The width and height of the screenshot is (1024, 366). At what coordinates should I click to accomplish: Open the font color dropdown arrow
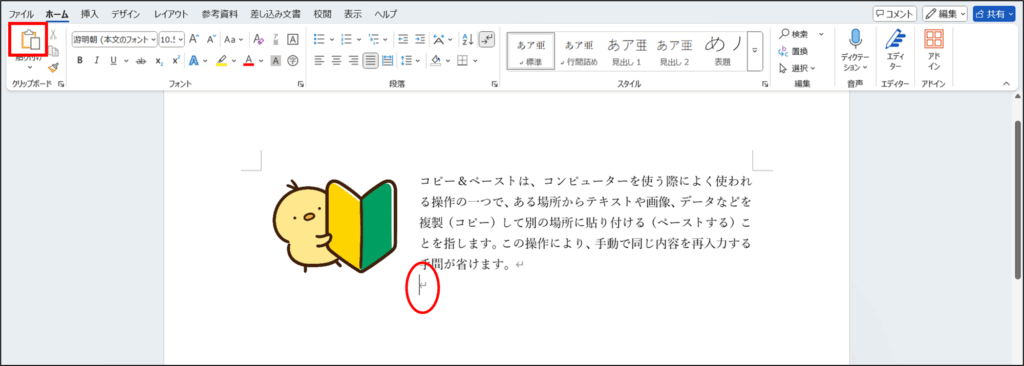(x=261, y=61)
